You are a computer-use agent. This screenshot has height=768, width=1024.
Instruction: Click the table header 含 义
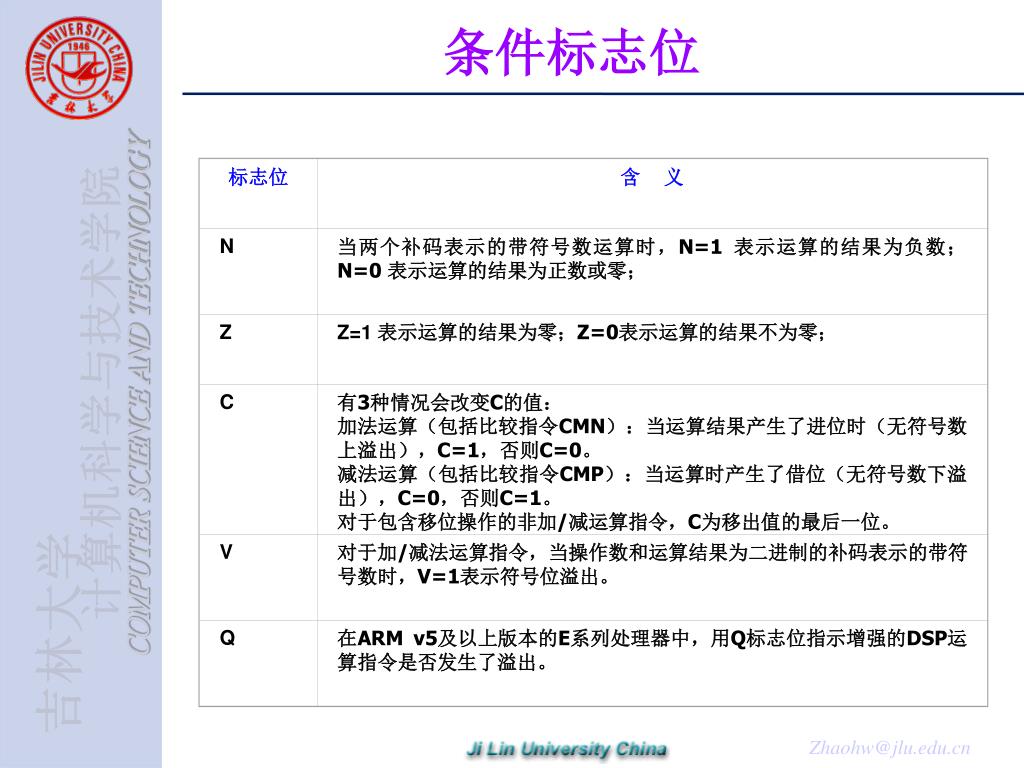point(652,177)
